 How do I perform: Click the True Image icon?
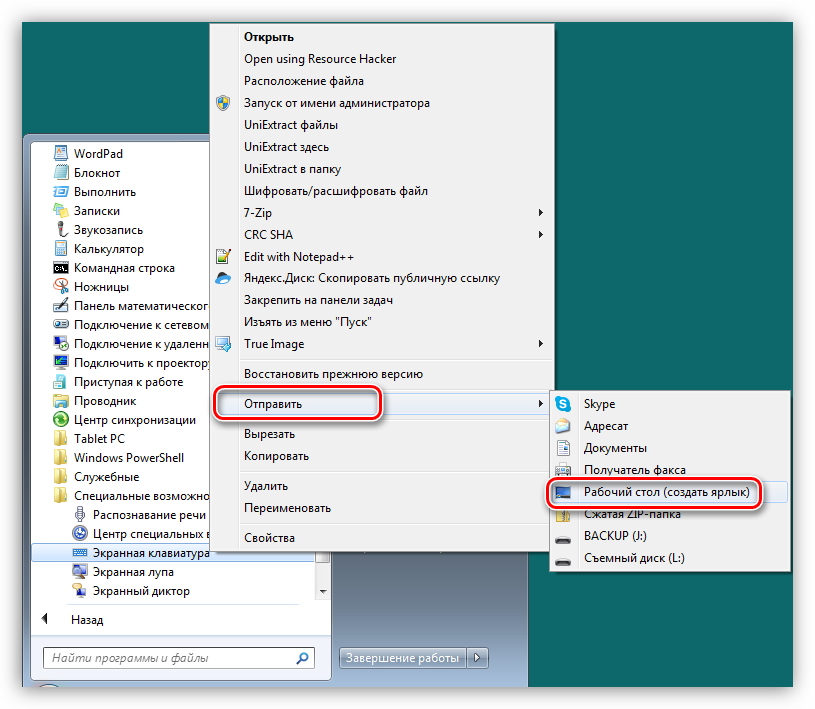(223, 344)
